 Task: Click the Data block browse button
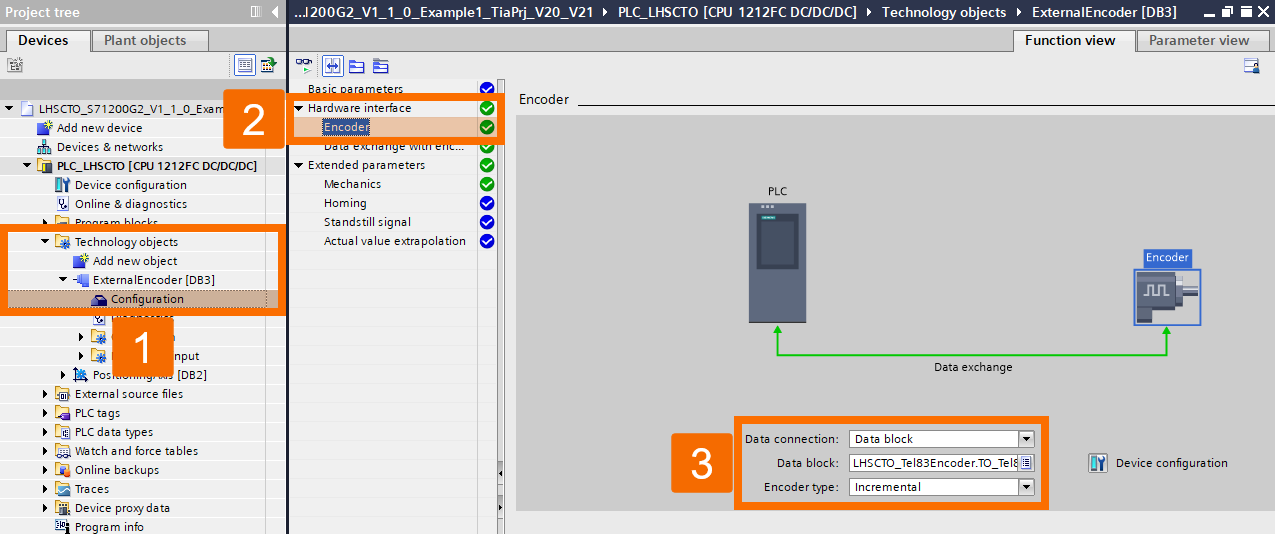click(1026, 463)
